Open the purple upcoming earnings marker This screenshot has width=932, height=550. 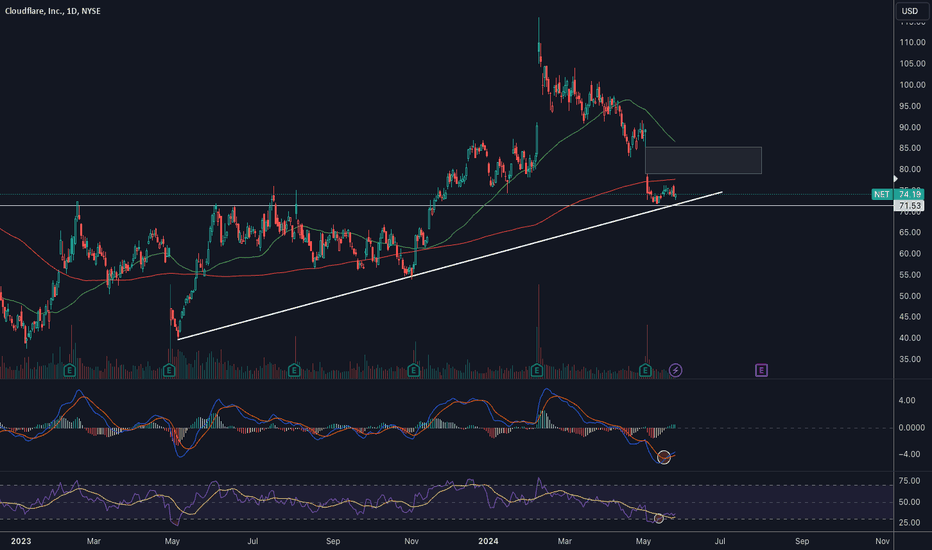(761, 370)
